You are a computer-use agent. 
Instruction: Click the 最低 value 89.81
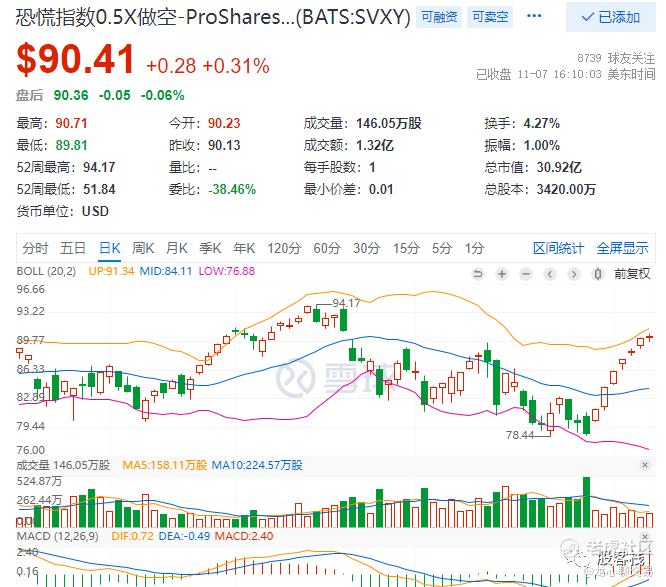71,146
